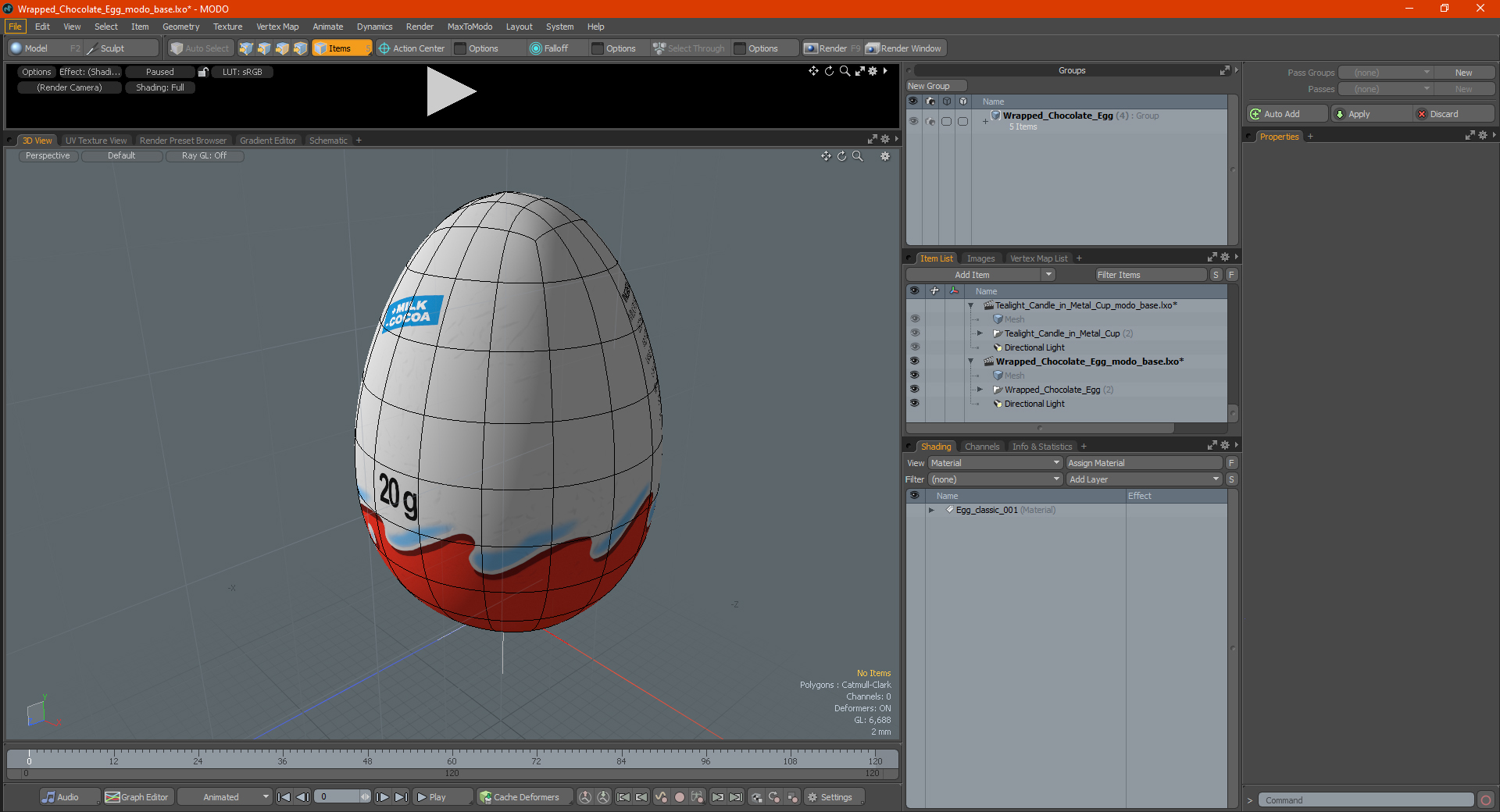Click the record keyframe circle icon

[680, 797]
